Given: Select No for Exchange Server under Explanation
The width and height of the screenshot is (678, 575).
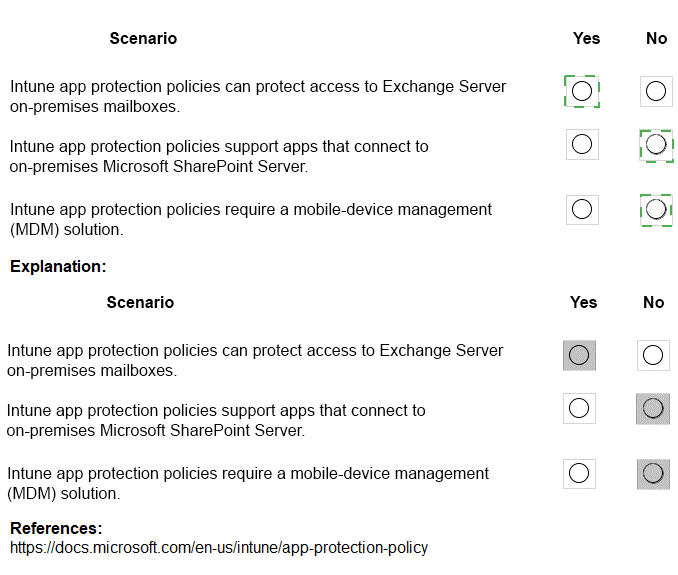Looking at the screenshot, I should (x=653, y=355).
